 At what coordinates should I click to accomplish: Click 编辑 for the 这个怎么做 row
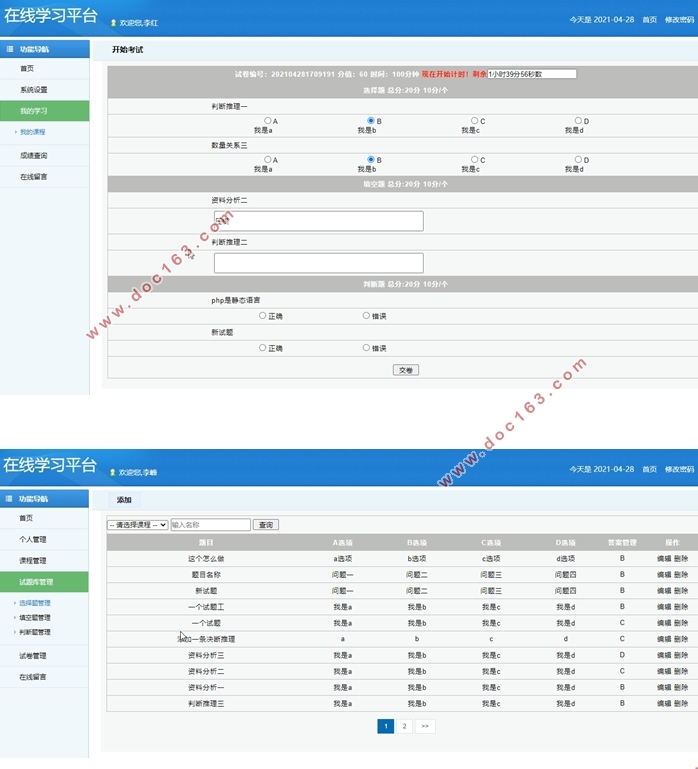pyautogui.click(x=664, y=559)
